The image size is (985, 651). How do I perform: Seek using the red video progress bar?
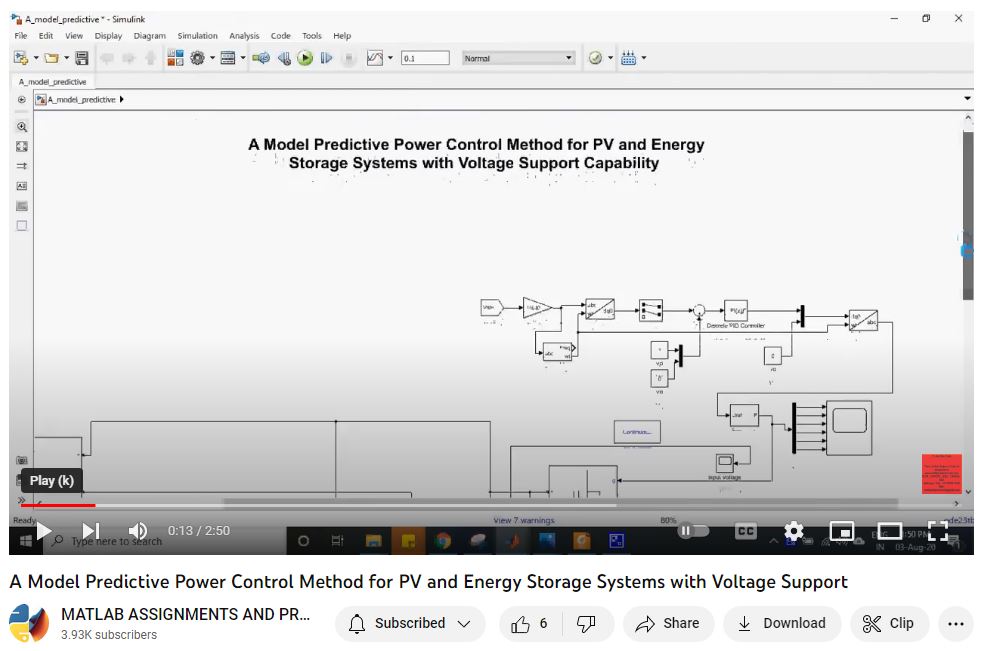[60, 506]
